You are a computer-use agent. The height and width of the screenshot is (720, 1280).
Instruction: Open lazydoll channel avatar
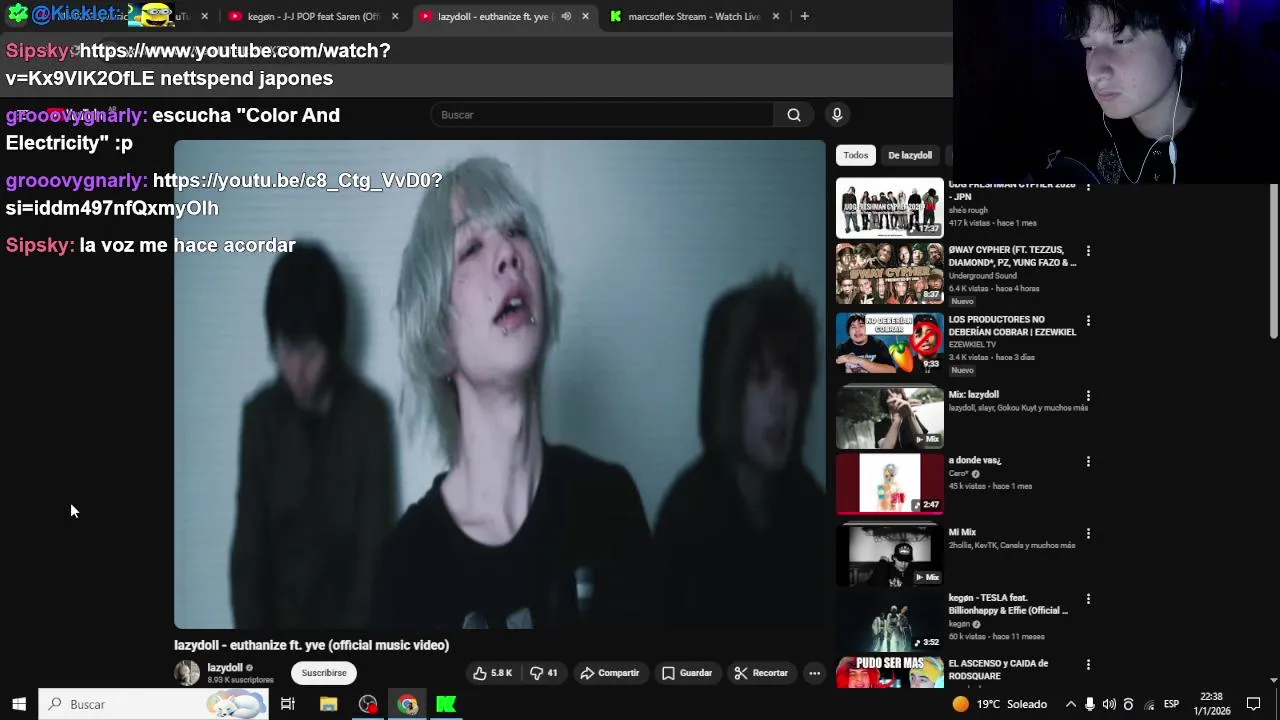(x=187, y=673)
